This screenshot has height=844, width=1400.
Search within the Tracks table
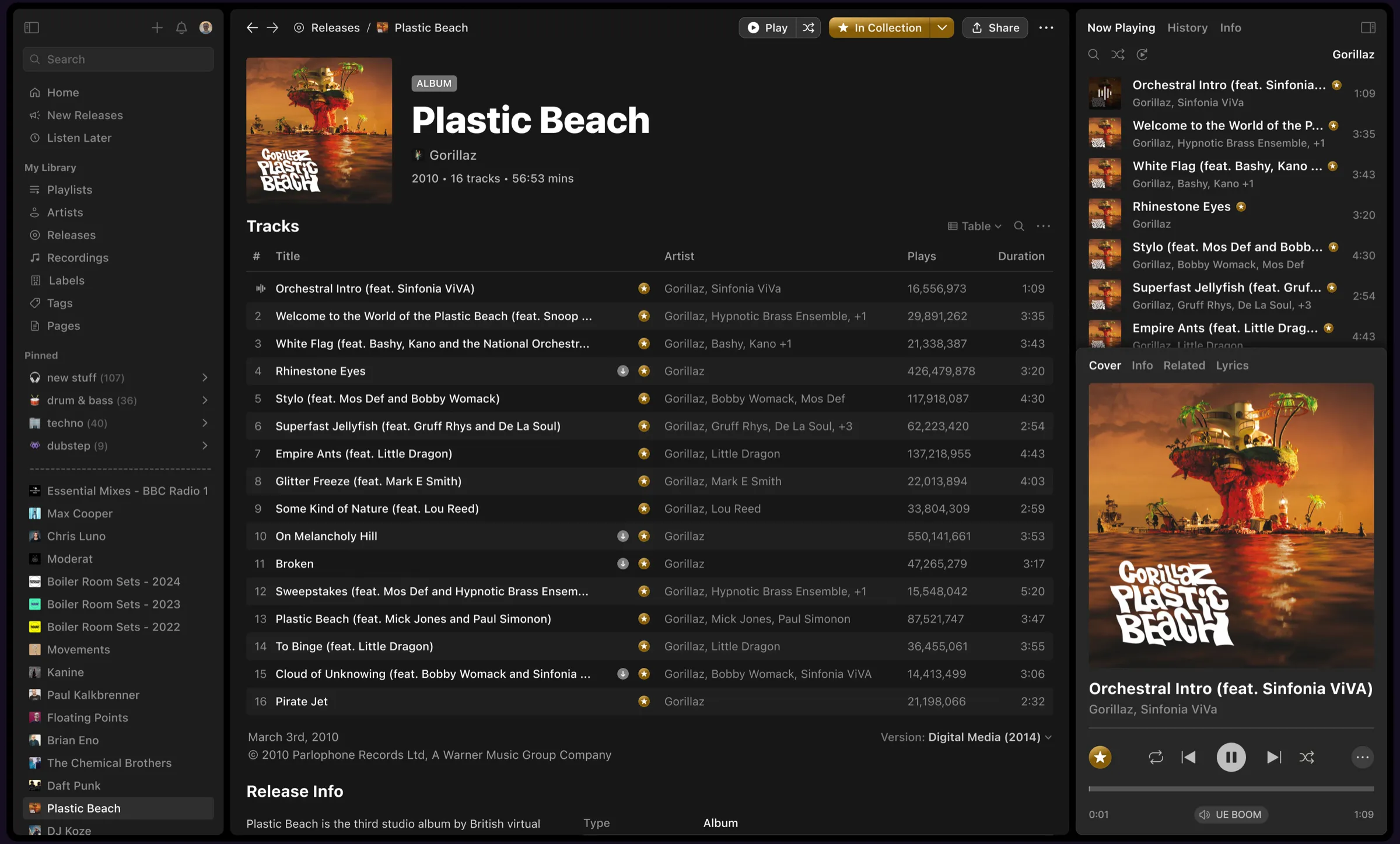[x=1019, y=226]
